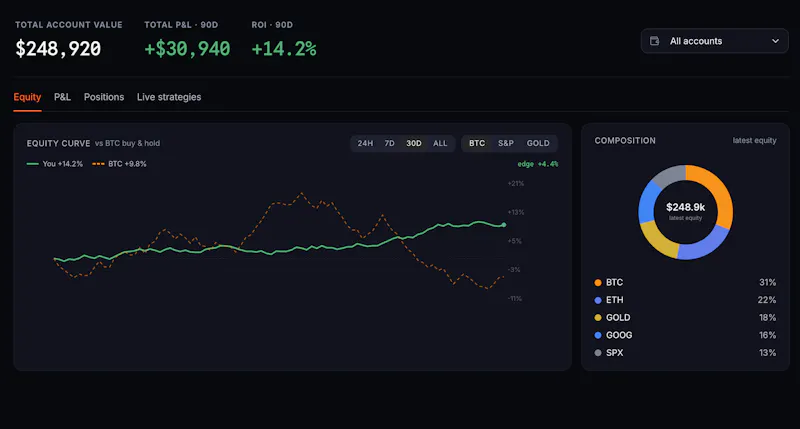The image size is (800, 429).
Task: Click the 16% value for GOOG
Action: coord(767,335)
